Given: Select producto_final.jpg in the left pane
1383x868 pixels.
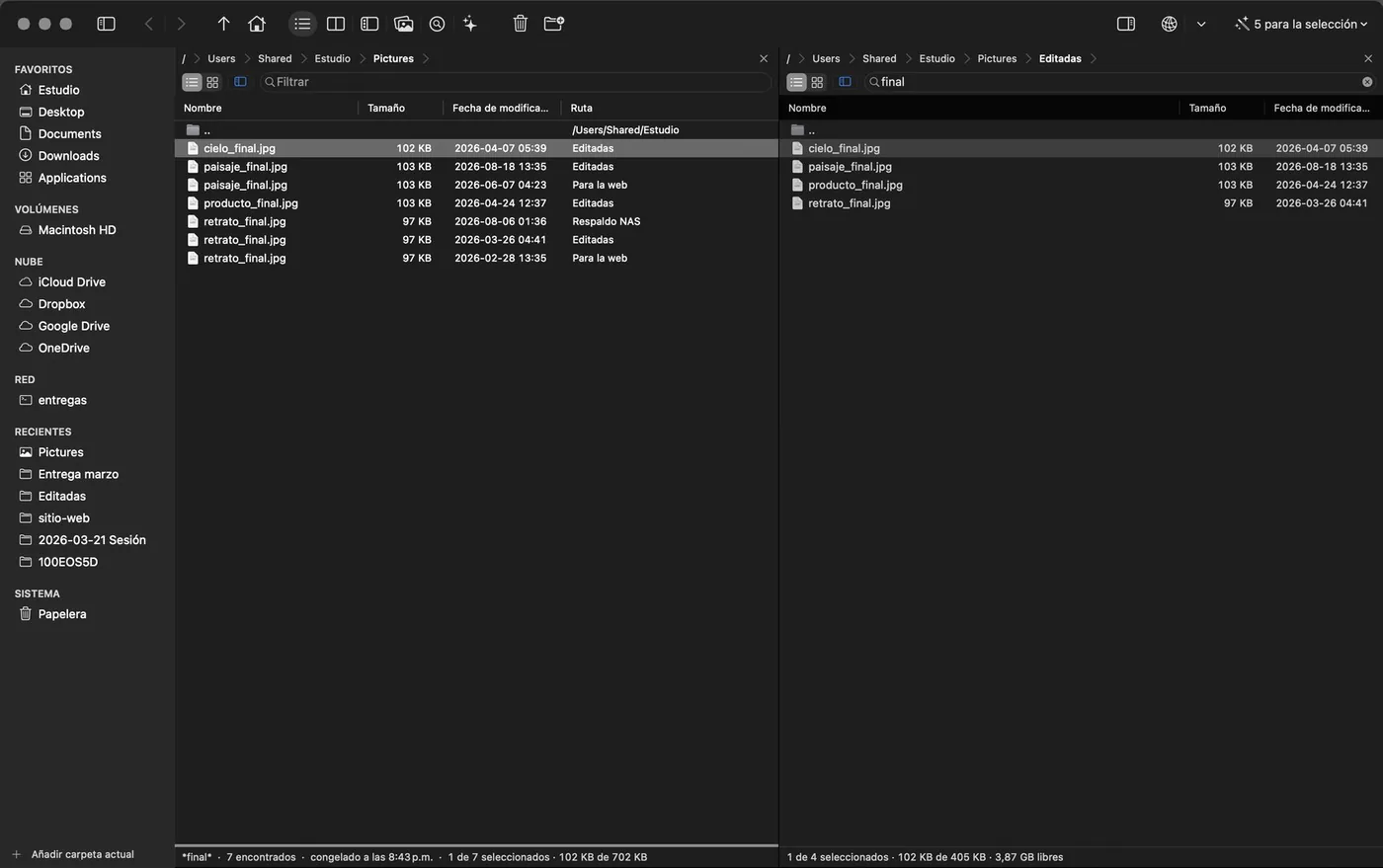Looking at the screenshot, I should pyautogui.click(x=476, y=203).
